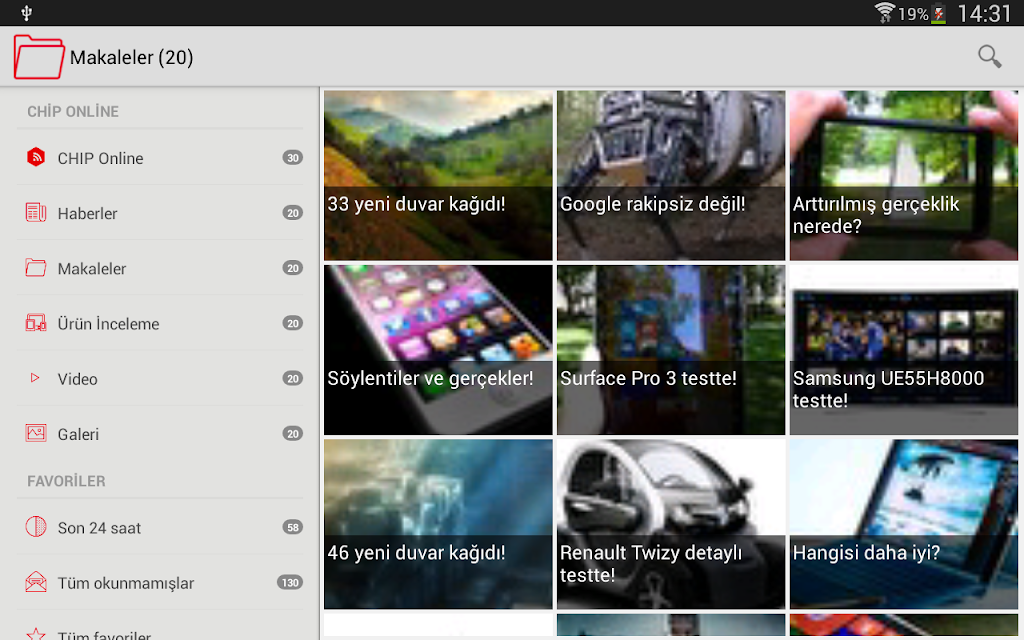Tap the Haberler newspaper icon
This screenshot has height=640, width=1024.
(36, 213)
